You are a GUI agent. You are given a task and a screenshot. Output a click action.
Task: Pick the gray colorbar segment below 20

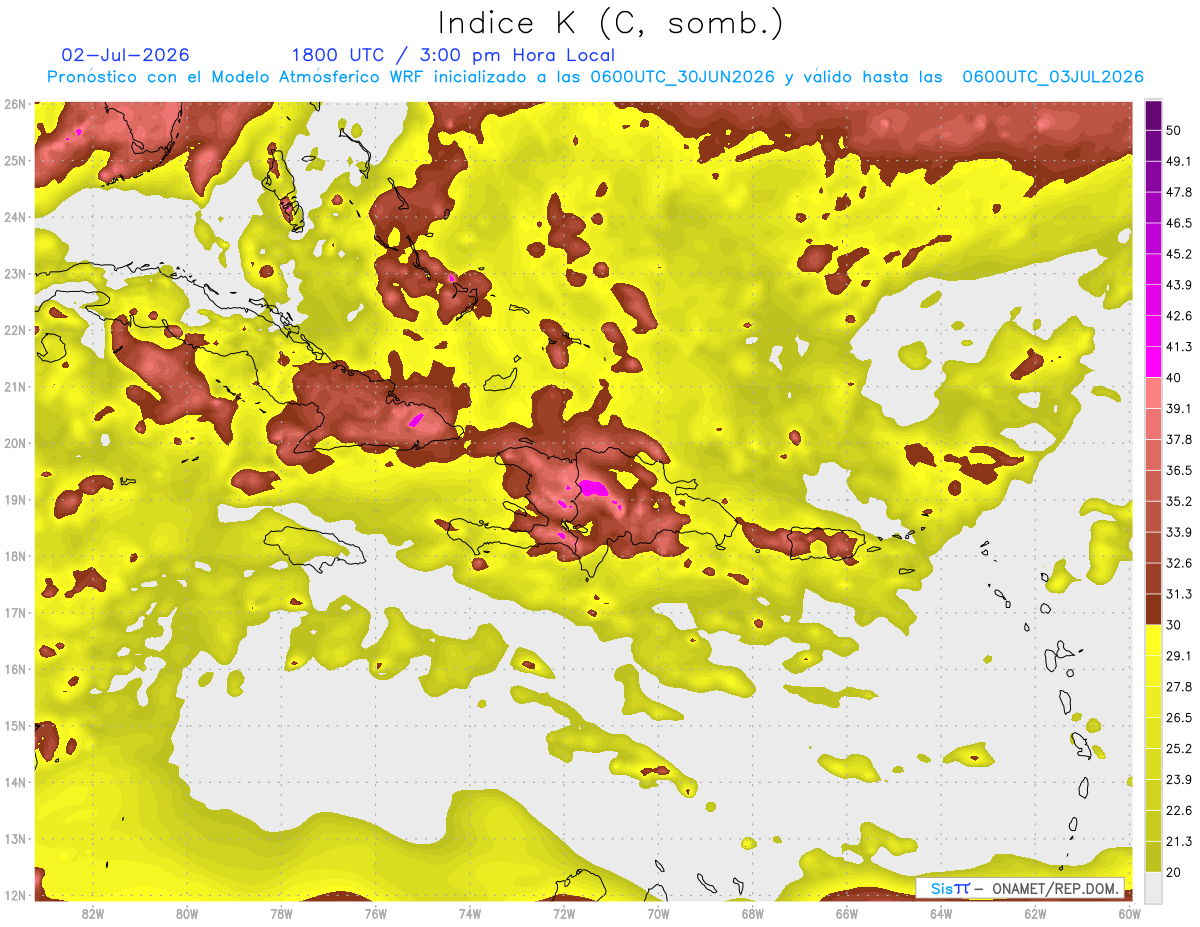pos(1153,887)
